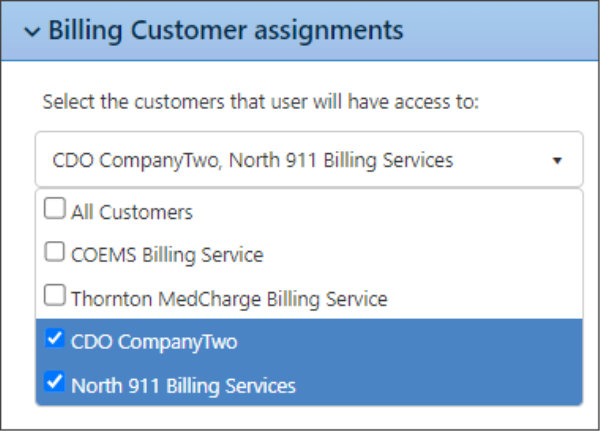Check the All Customers checkbox
This screenshot has height=431, width=600.
click(x=56, y=211)
